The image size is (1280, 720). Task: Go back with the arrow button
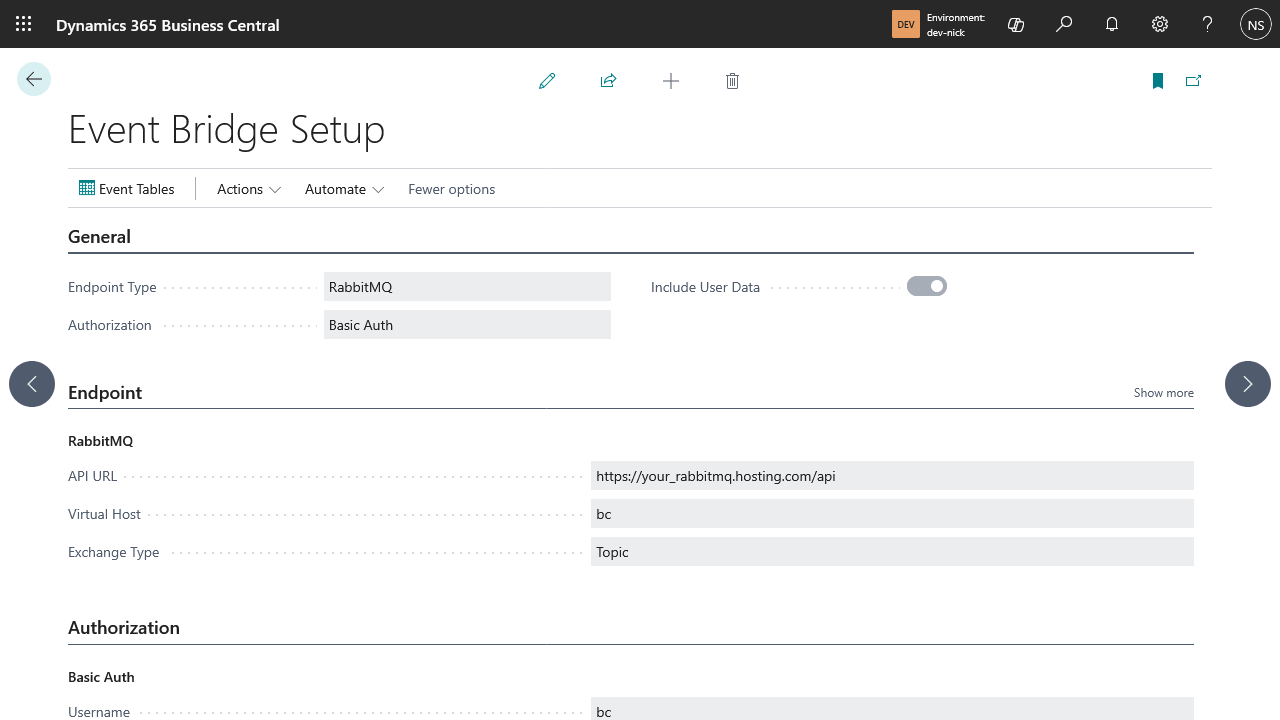pyautogui.click(x=34, y=79)
